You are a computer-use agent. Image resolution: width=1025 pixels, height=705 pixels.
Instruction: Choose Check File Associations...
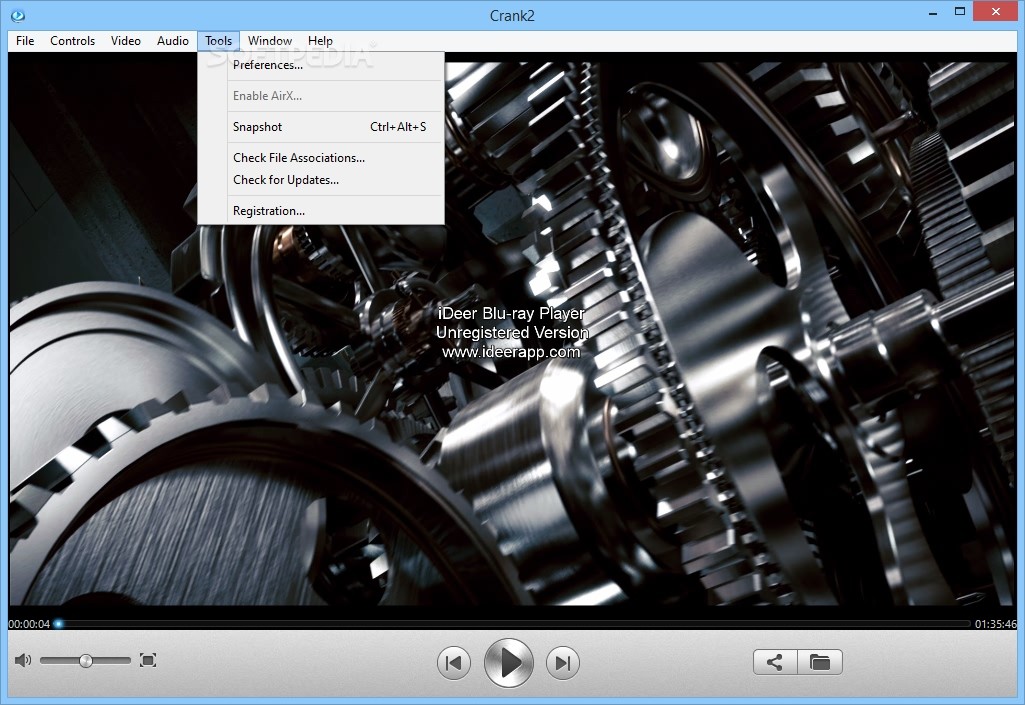[x=321, y=158]
